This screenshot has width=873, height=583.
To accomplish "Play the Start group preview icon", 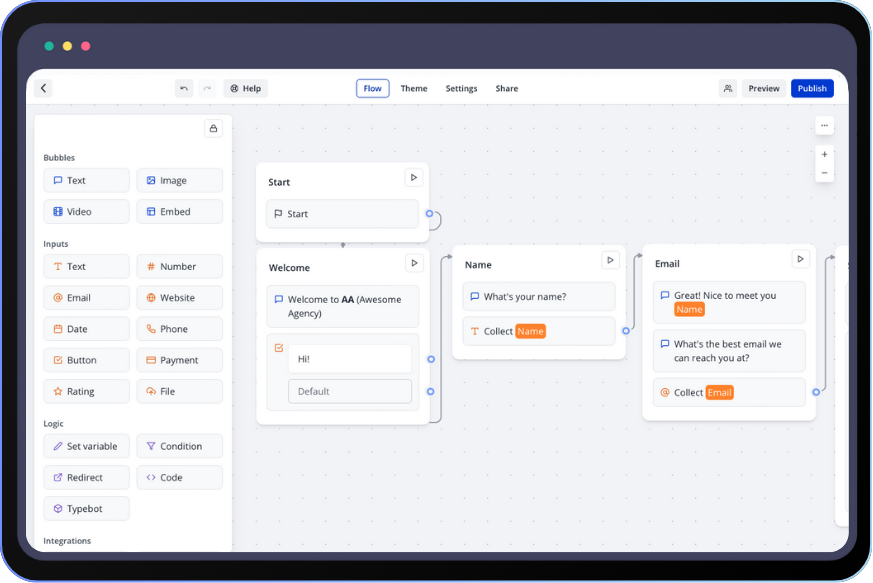I will tap(414, 177).
